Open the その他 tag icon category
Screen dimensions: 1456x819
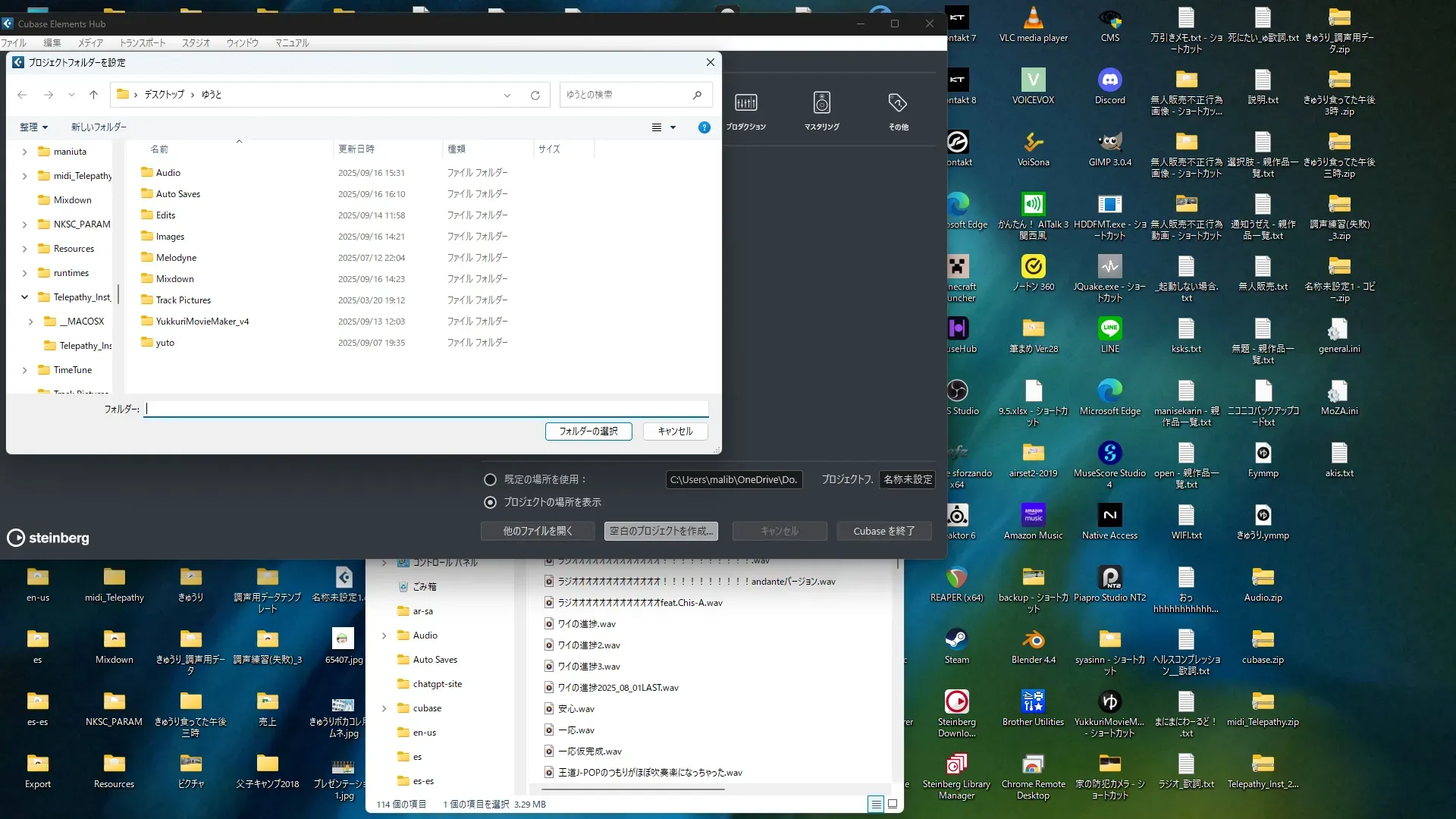coord(898,103)
